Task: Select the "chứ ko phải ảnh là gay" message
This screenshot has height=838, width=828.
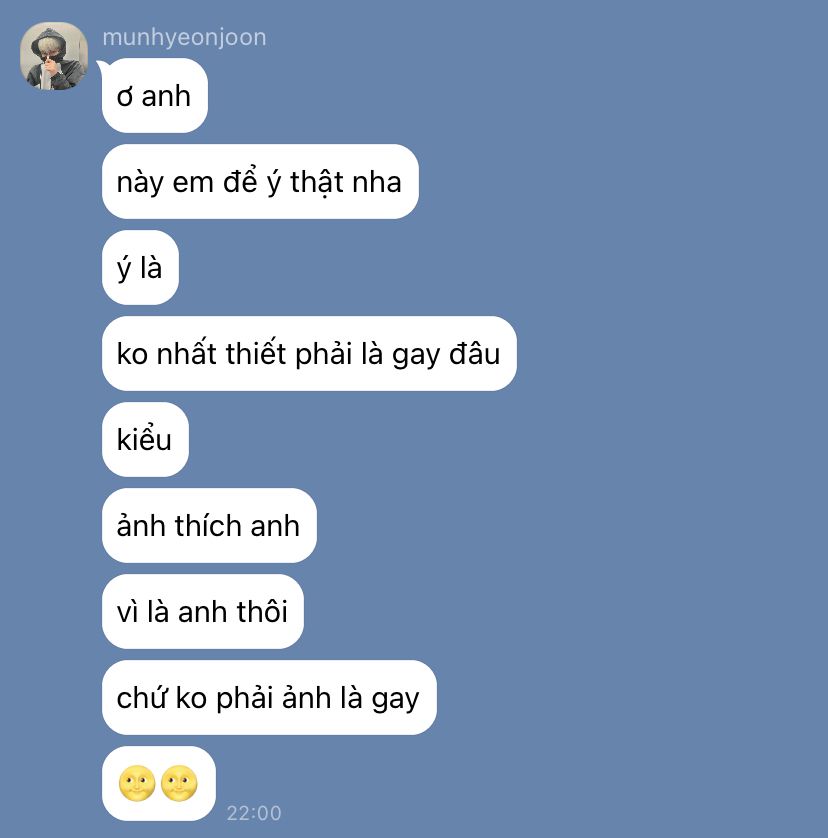Action: click(x=269, y=697)
